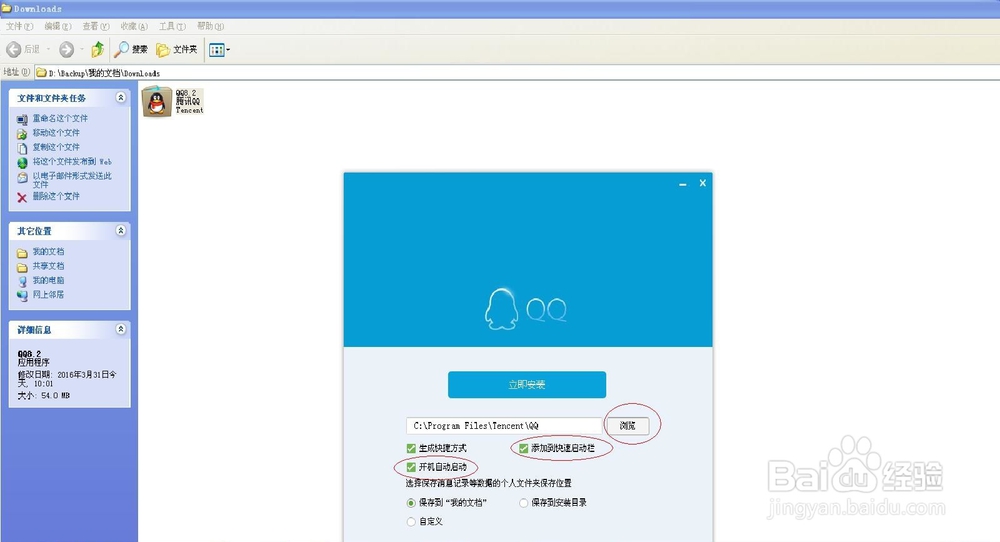Image resolution: width=1000 pixels, height=542 pixels.
Task: Click Browse (浏览) button in QQ installer
Action: click(x=628, y=425)
